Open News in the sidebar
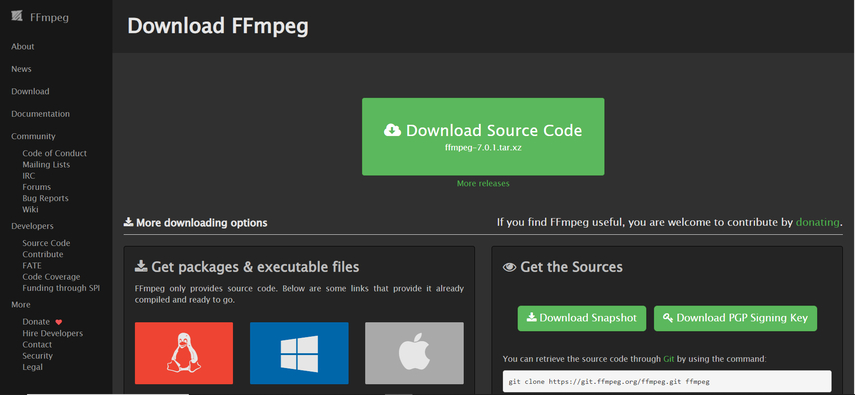855x395 pixels. [x=21, y=69]
